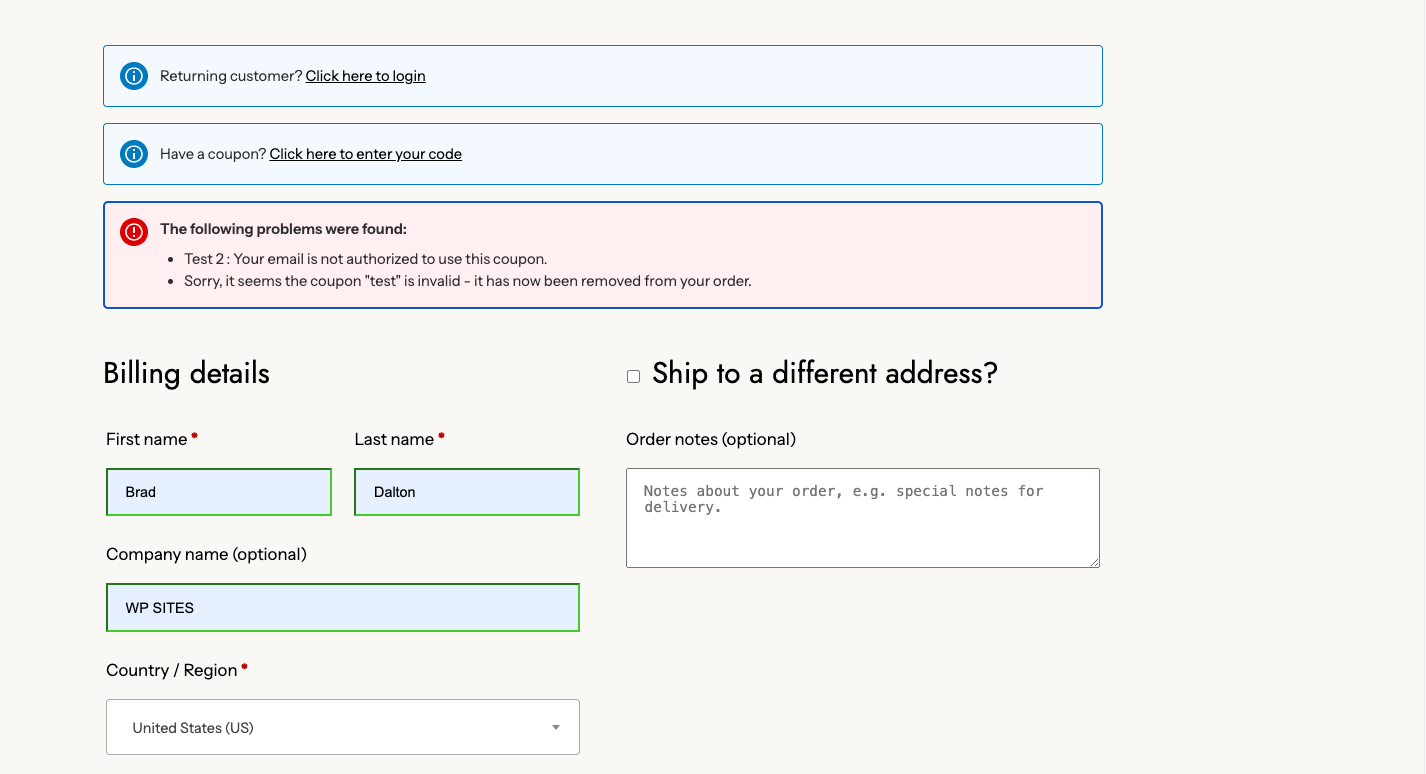The height and width of the screenshot is (774, 1426).
Task: Click the Order notes textarea resize handle
Action: point(1094,562)
